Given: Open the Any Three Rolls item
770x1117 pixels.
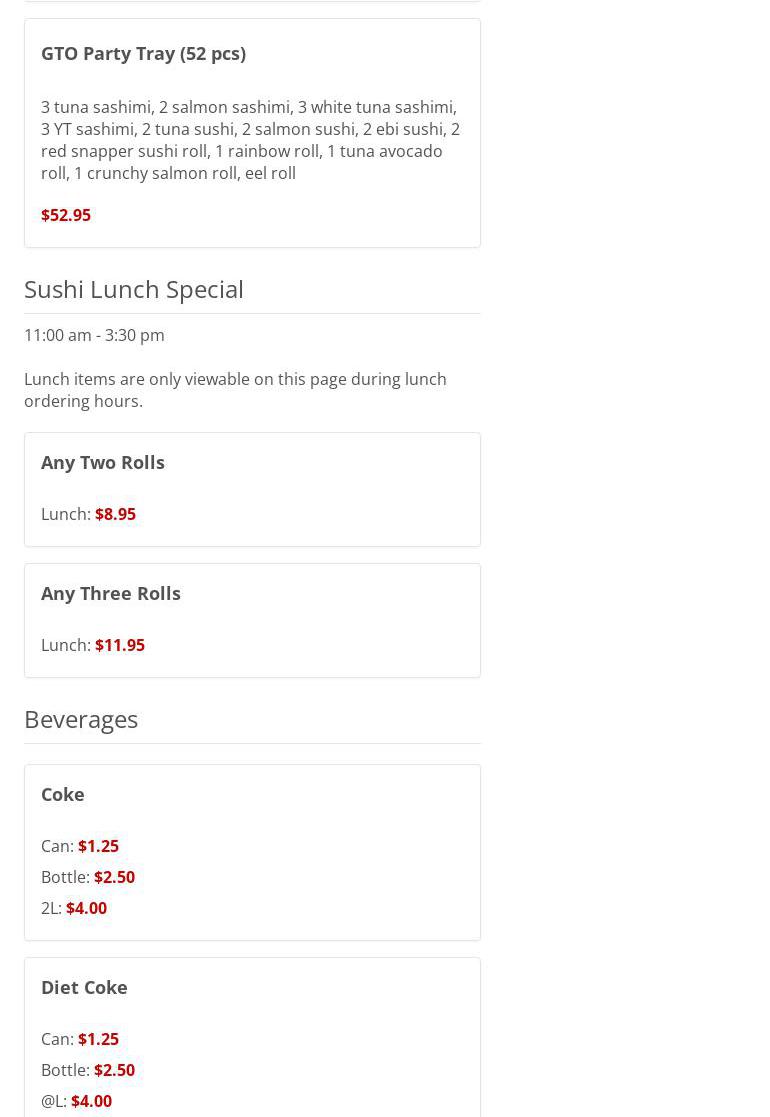Looking at the screenshot, I should point(111,593).
